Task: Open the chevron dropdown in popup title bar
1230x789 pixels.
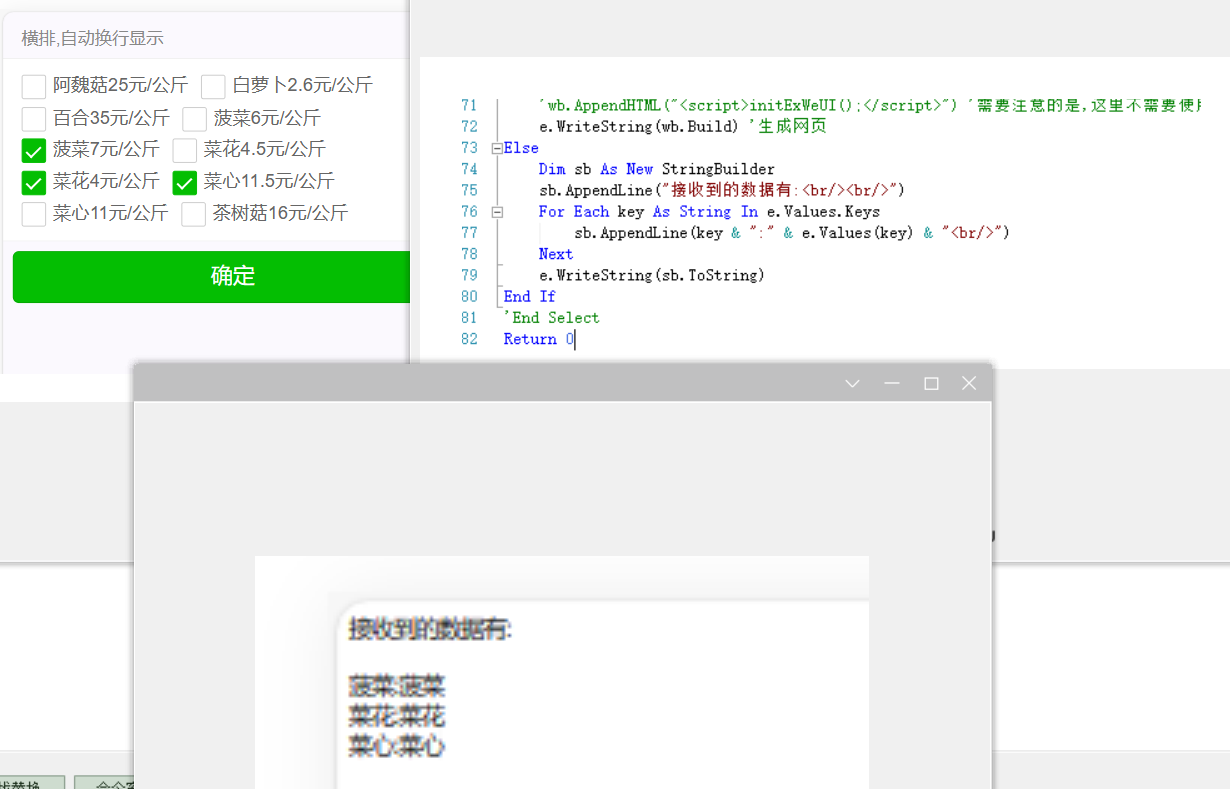Action: tap(852, 384)
